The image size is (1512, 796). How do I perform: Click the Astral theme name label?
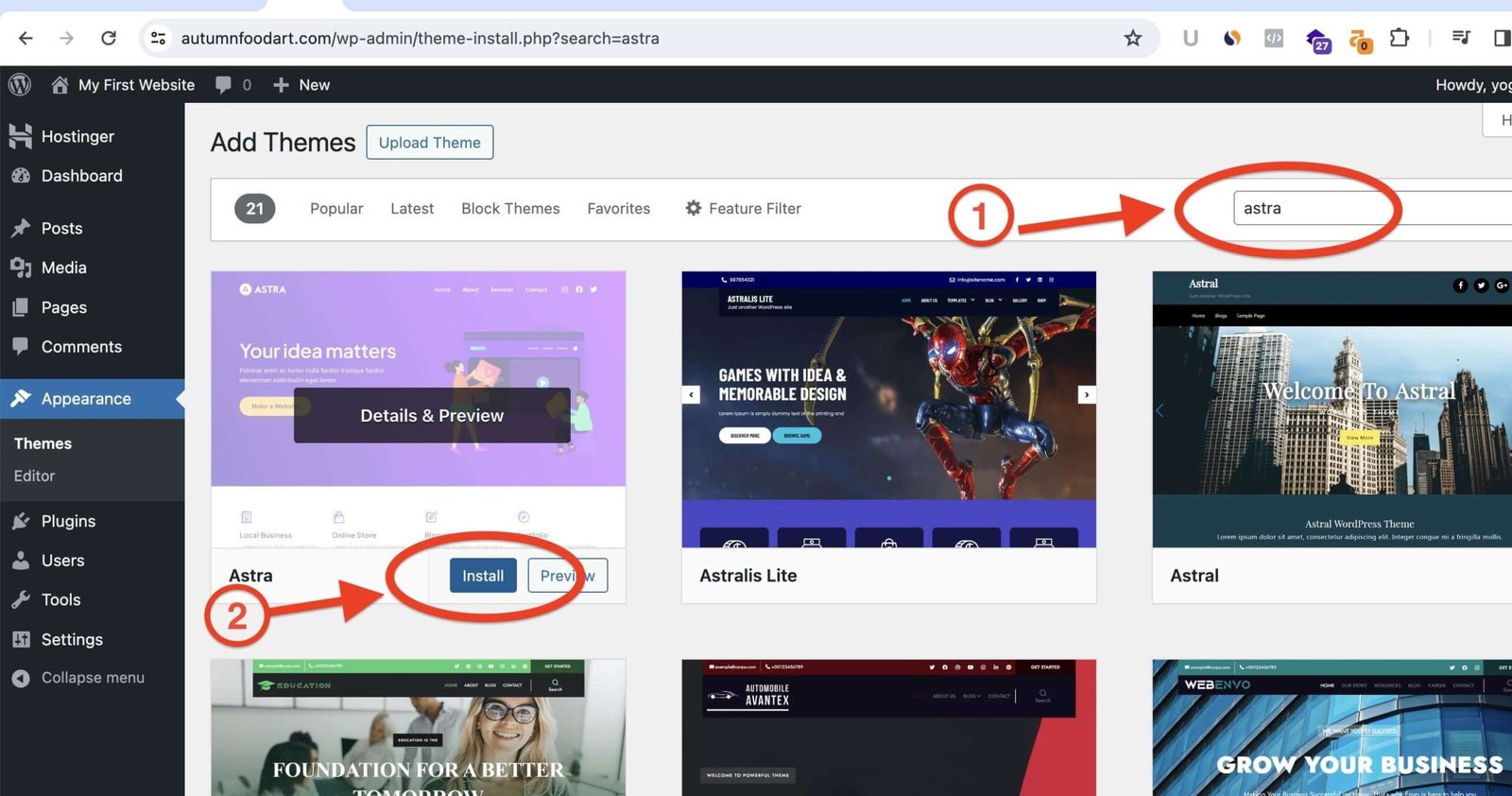point(1194,576)
